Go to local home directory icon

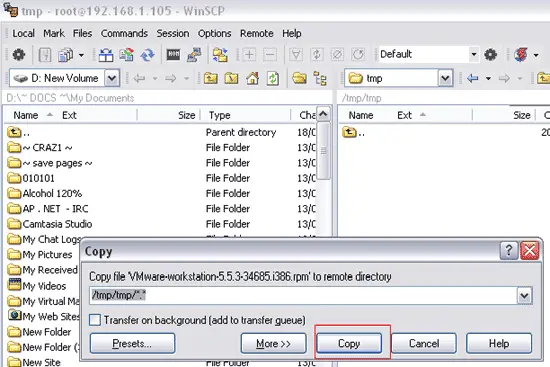coord(252,78)
